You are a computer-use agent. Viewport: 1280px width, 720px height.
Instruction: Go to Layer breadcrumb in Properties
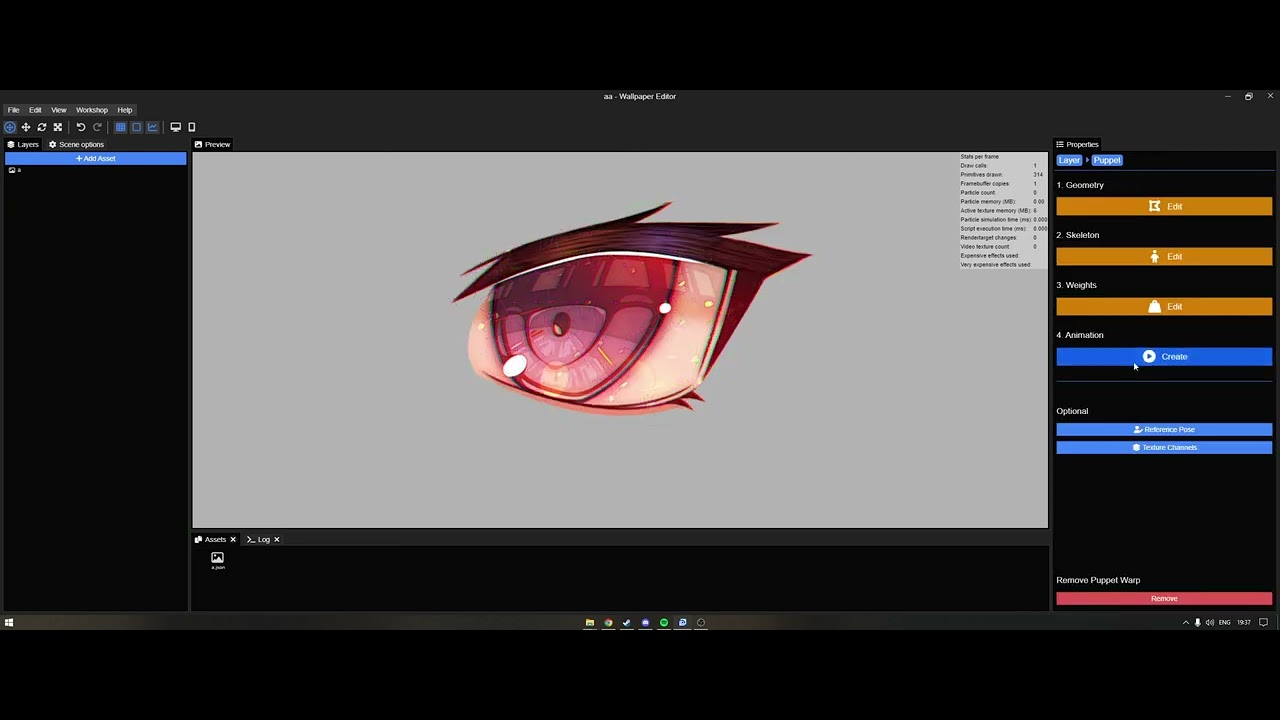point(1069,160)
